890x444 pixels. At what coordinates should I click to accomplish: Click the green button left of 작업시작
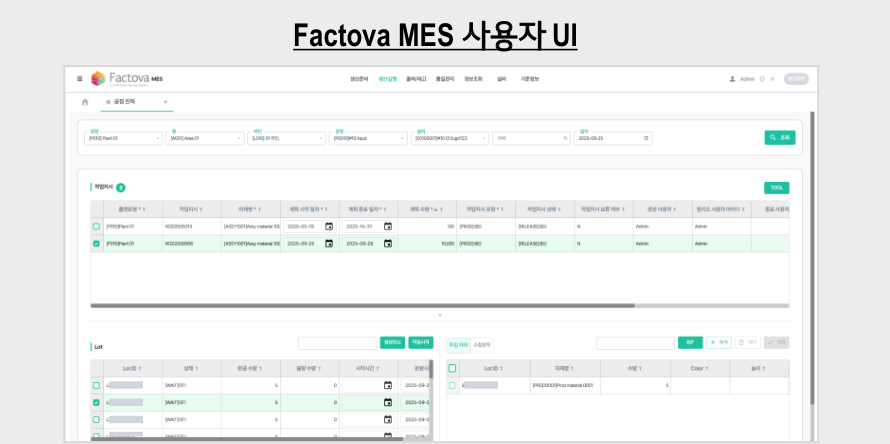[x=392, y=342]
